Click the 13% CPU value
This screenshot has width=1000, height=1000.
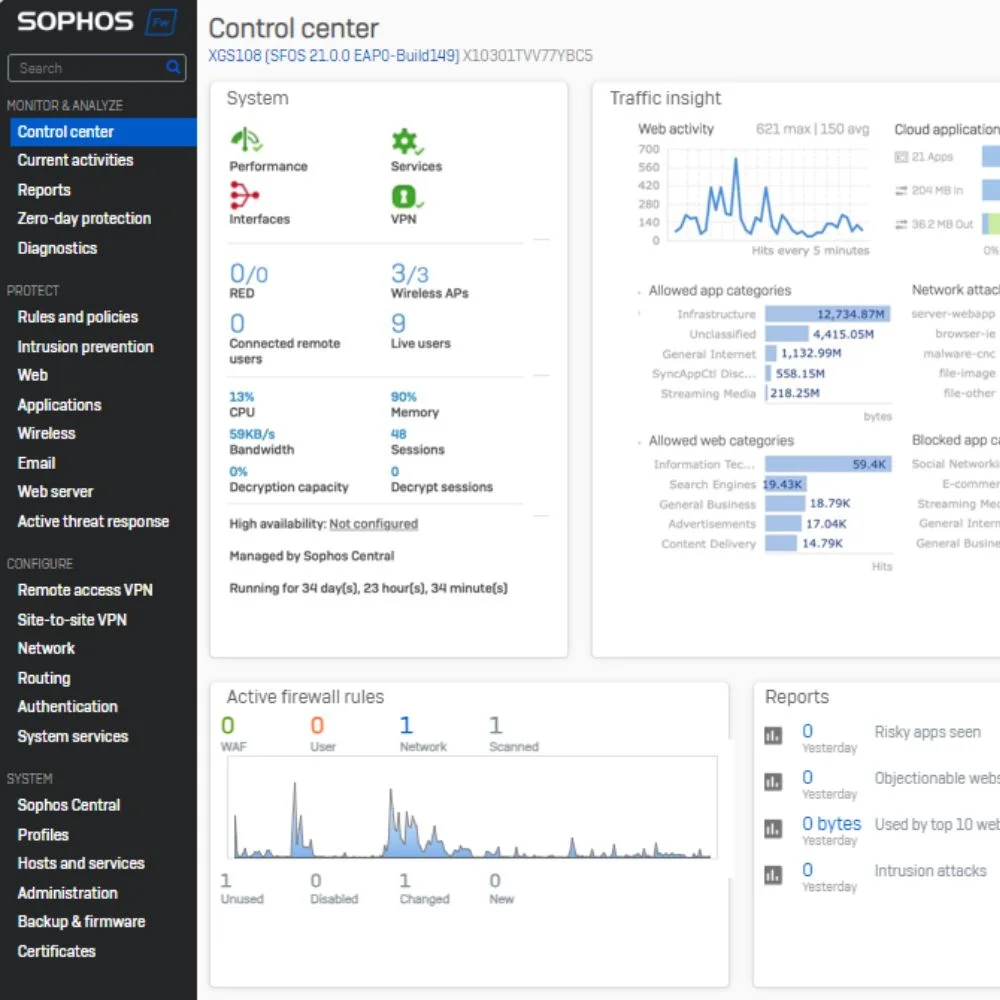click(x=242, y=397)
